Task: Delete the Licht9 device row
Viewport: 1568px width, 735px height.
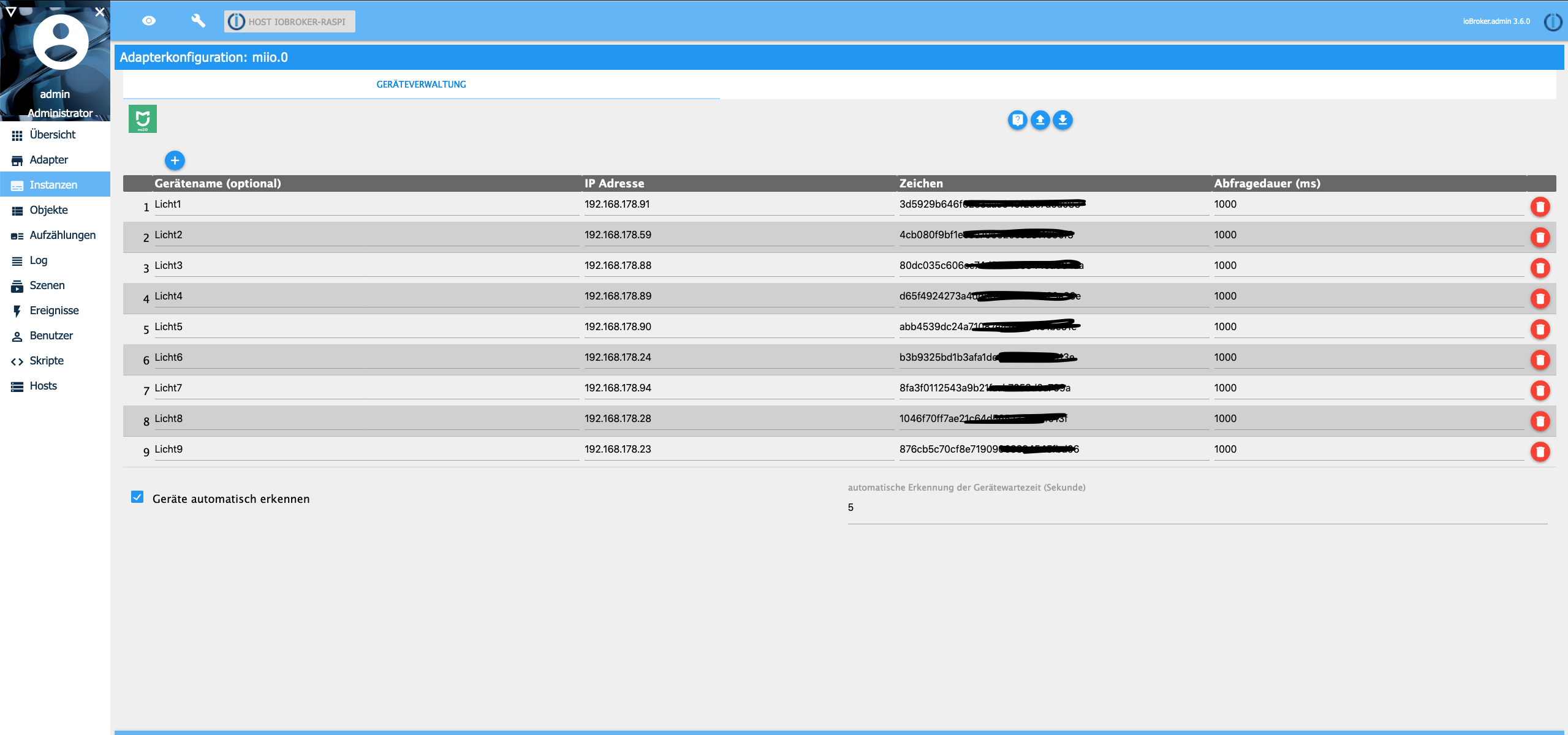Action: click(x=1540, y=452)
